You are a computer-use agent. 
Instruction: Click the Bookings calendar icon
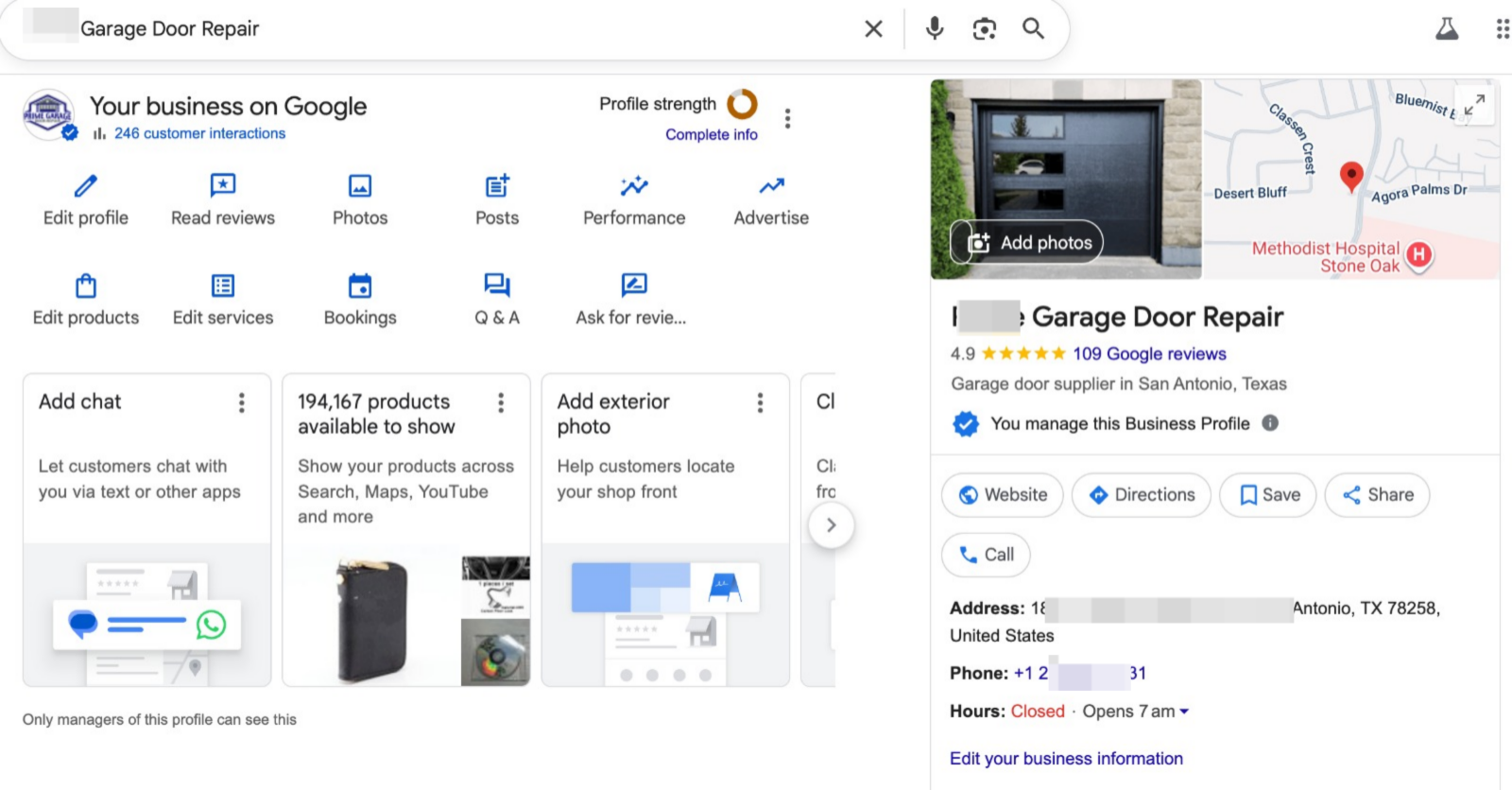pyautogui.click(x=360, y=285)
